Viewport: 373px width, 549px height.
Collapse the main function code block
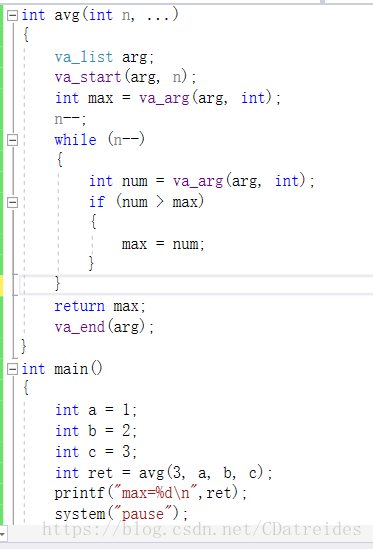(12, 369)
